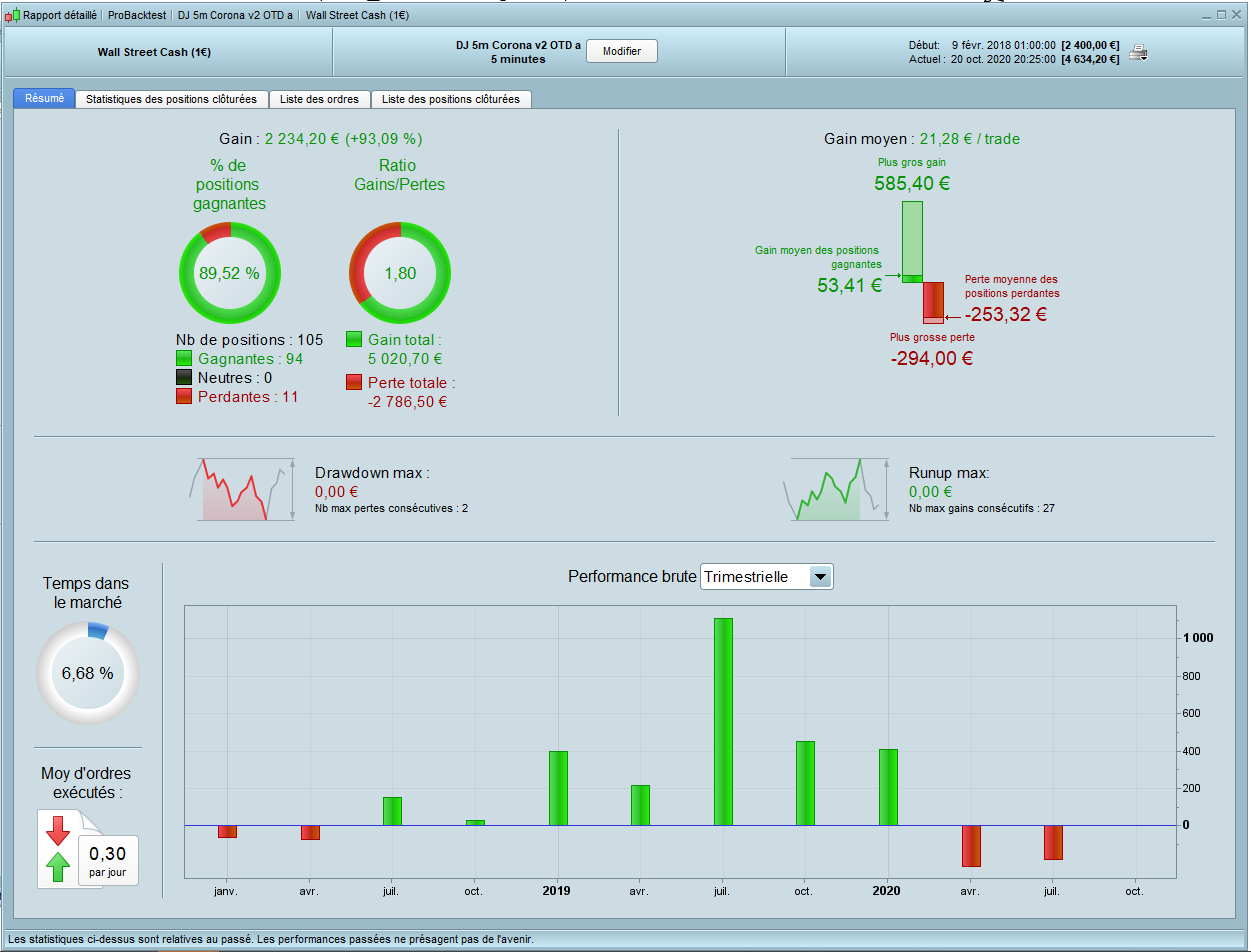The width and height of the screenshot is (1251, 952).
Task: Click the Runup max green chart thumbnail
Action: (x=836, y=489)
